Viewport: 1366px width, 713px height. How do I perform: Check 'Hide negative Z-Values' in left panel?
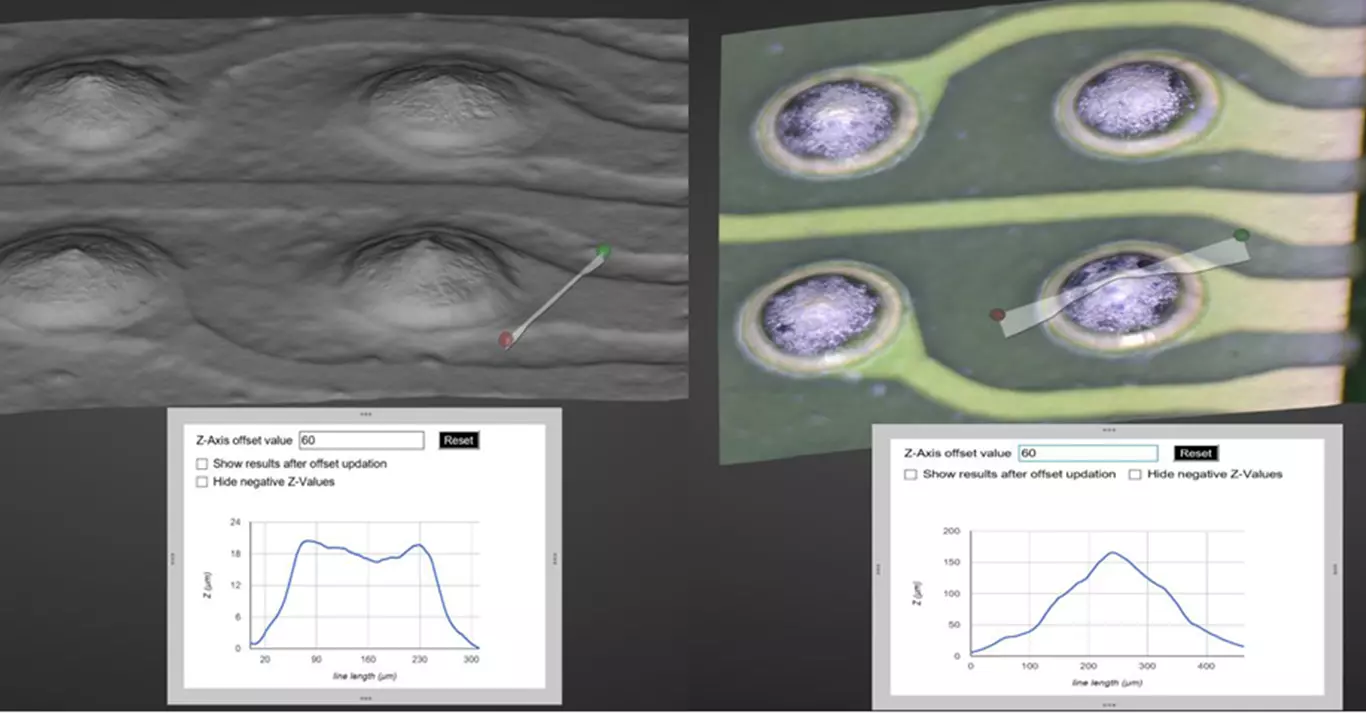(202, 482)
